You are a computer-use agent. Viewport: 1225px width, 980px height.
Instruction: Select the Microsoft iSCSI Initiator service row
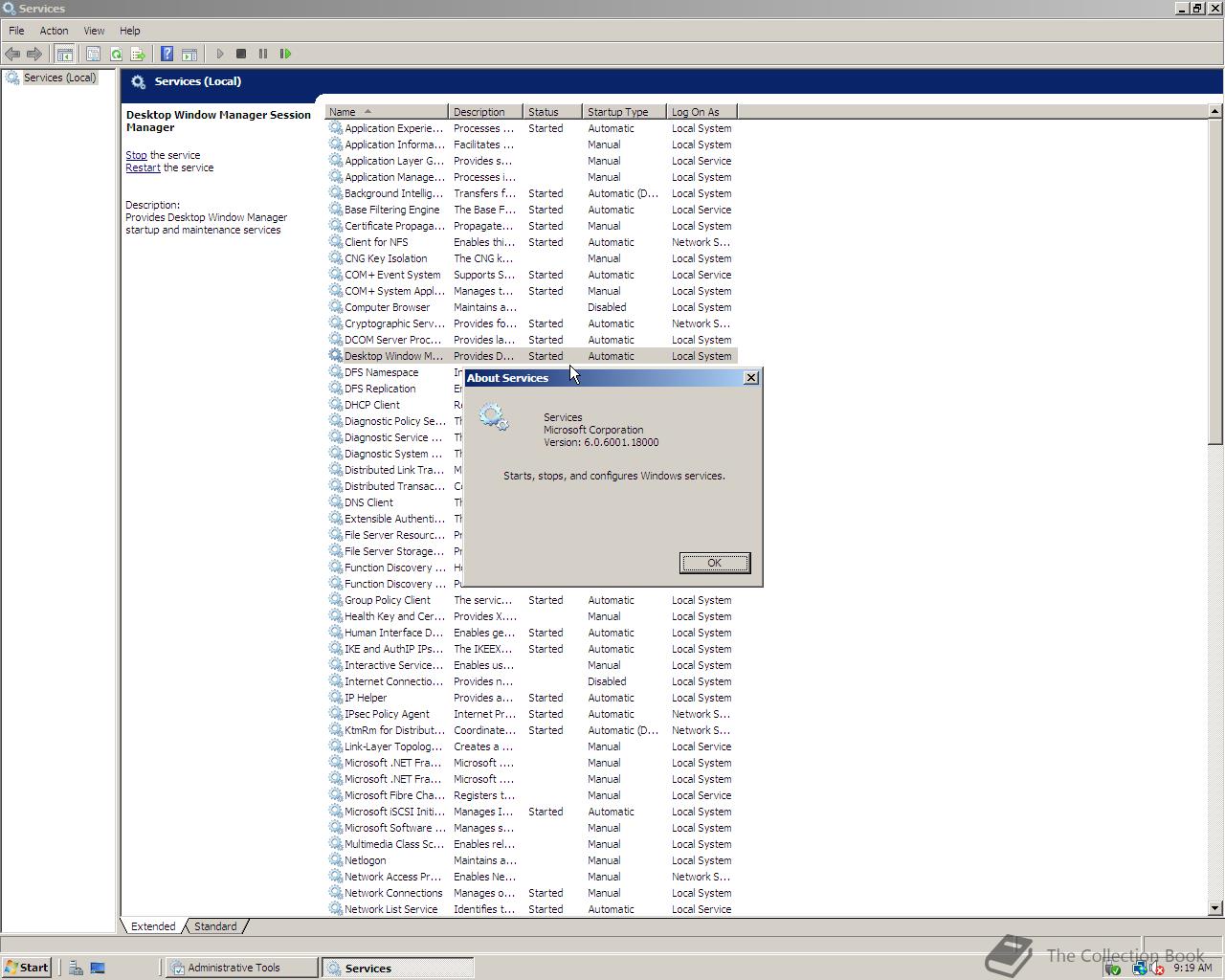point(531,812)
